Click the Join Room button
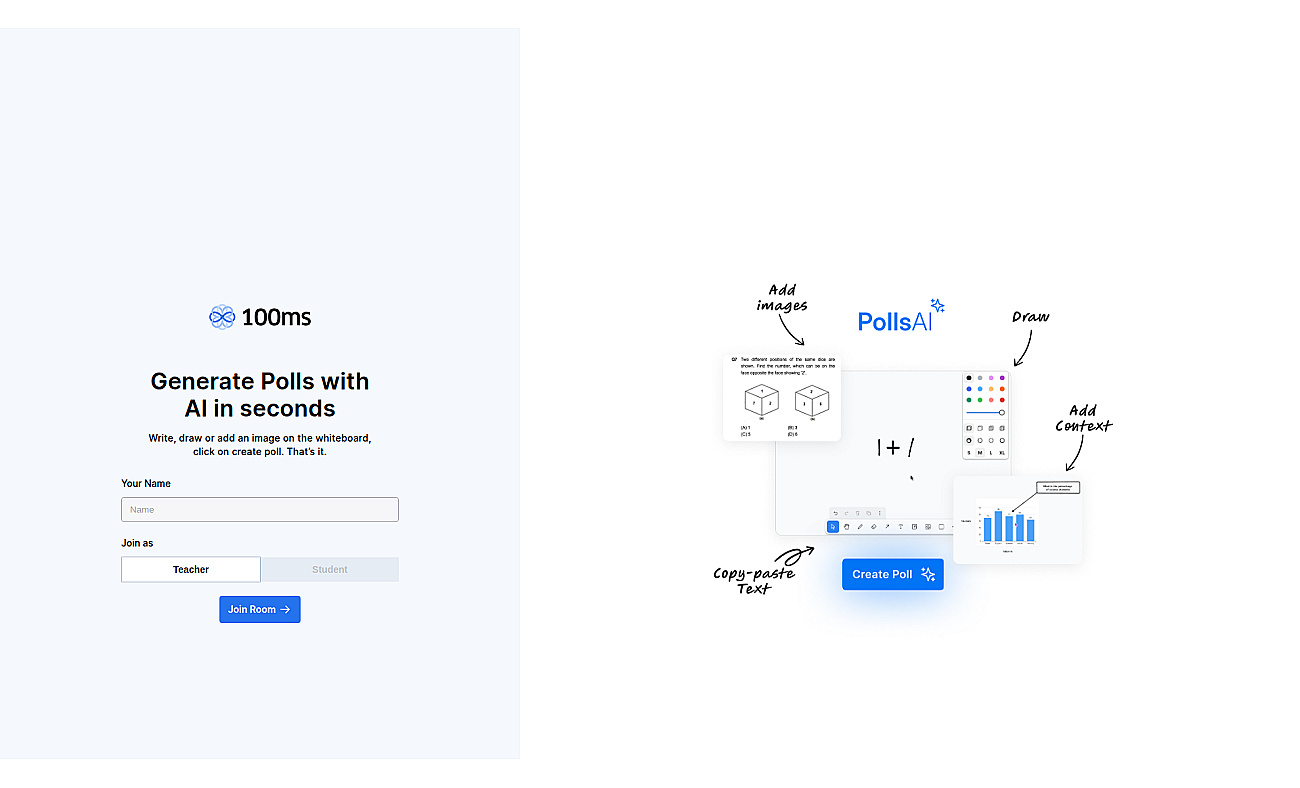The height and width of the screenshot is (788, 1300). pyautogui.click(x=260, y=609)
